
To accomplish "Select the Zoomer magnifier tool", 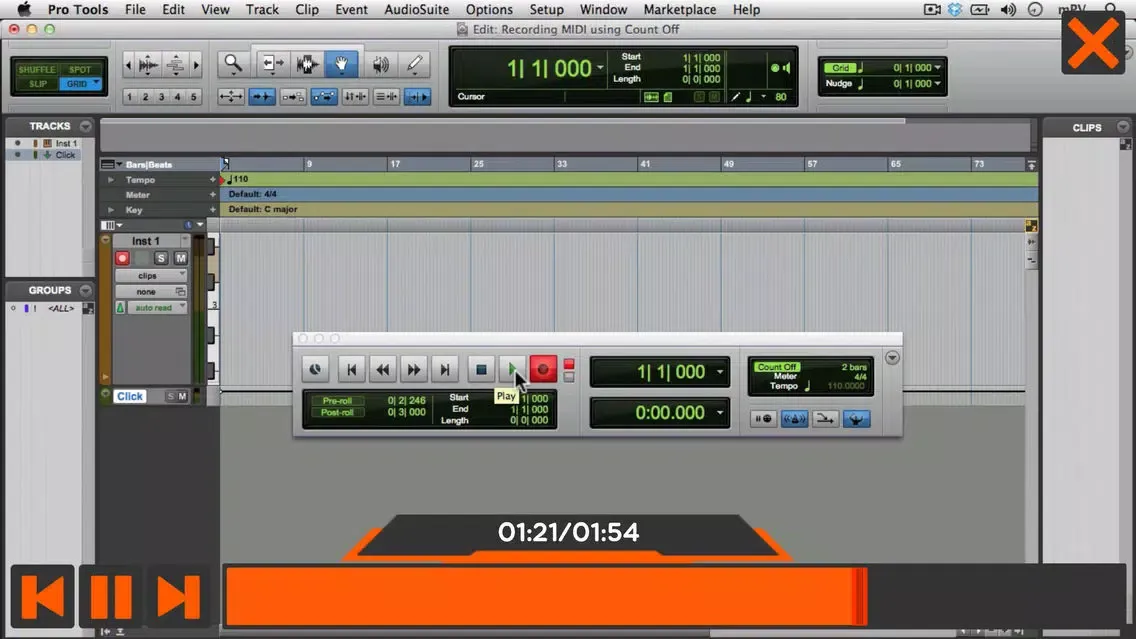I will (x=233, y=64).
